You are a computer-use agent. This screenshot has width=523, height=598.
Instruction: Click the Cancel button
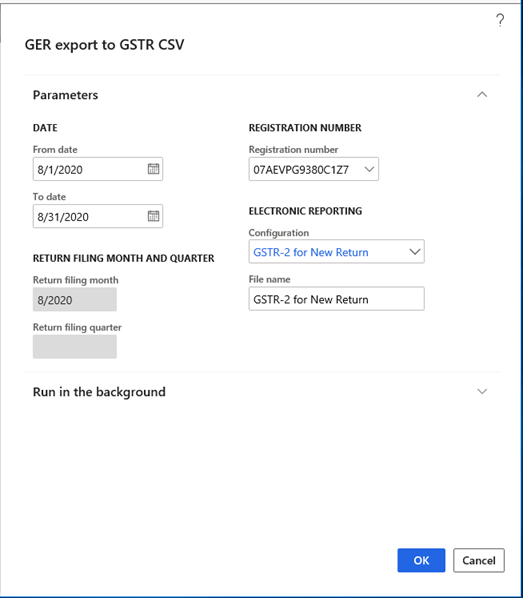point(479,560)
